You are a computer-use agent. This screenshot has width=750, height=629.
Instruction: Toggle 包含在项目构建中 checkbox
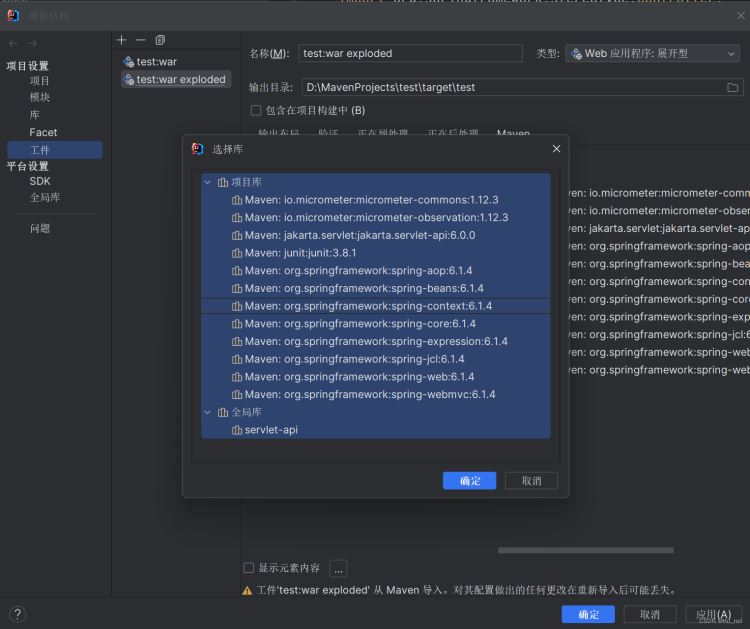point(256,110)
